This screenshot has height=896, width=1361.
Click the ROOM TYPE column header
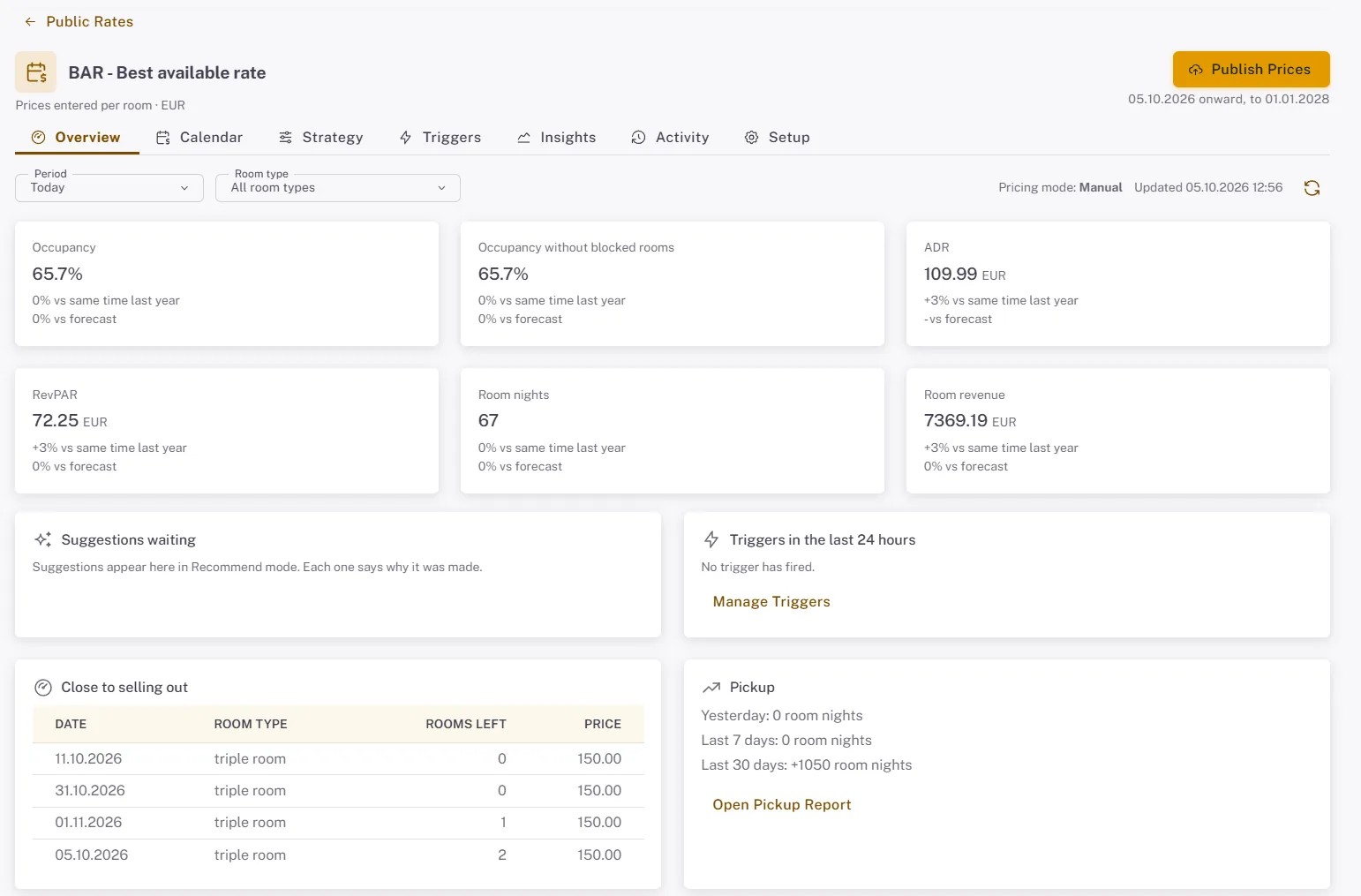(x=251, y=724)
